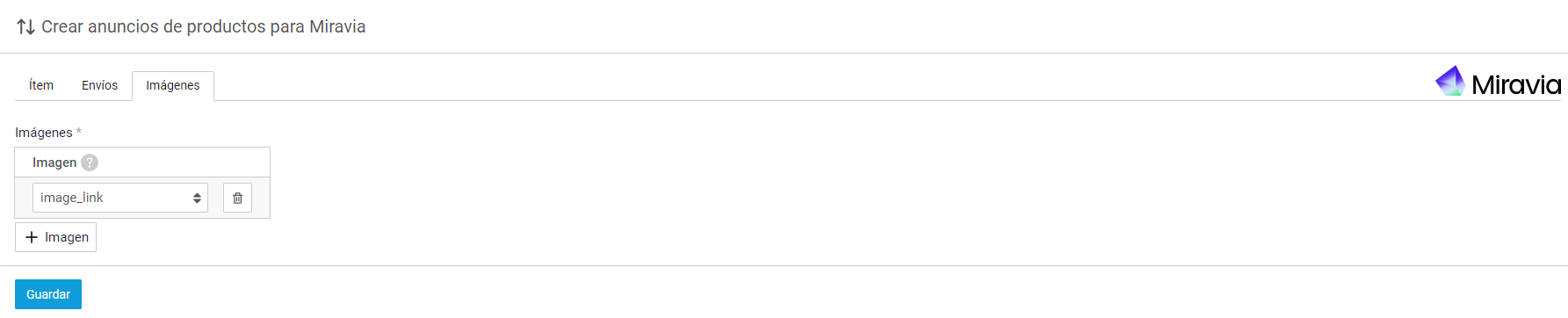Save changes with the Guardar button
This screenshot has height=318, width=1568.
pyautogui.click(x=48, y=294)
